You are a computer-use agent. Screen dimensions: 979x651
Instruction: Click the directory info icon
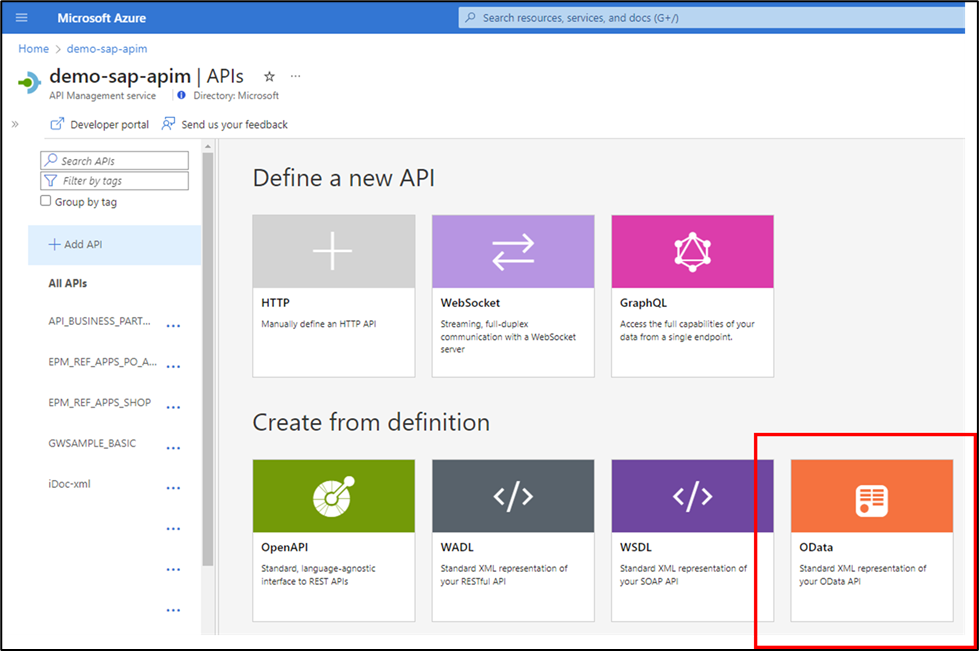[181, 95]
